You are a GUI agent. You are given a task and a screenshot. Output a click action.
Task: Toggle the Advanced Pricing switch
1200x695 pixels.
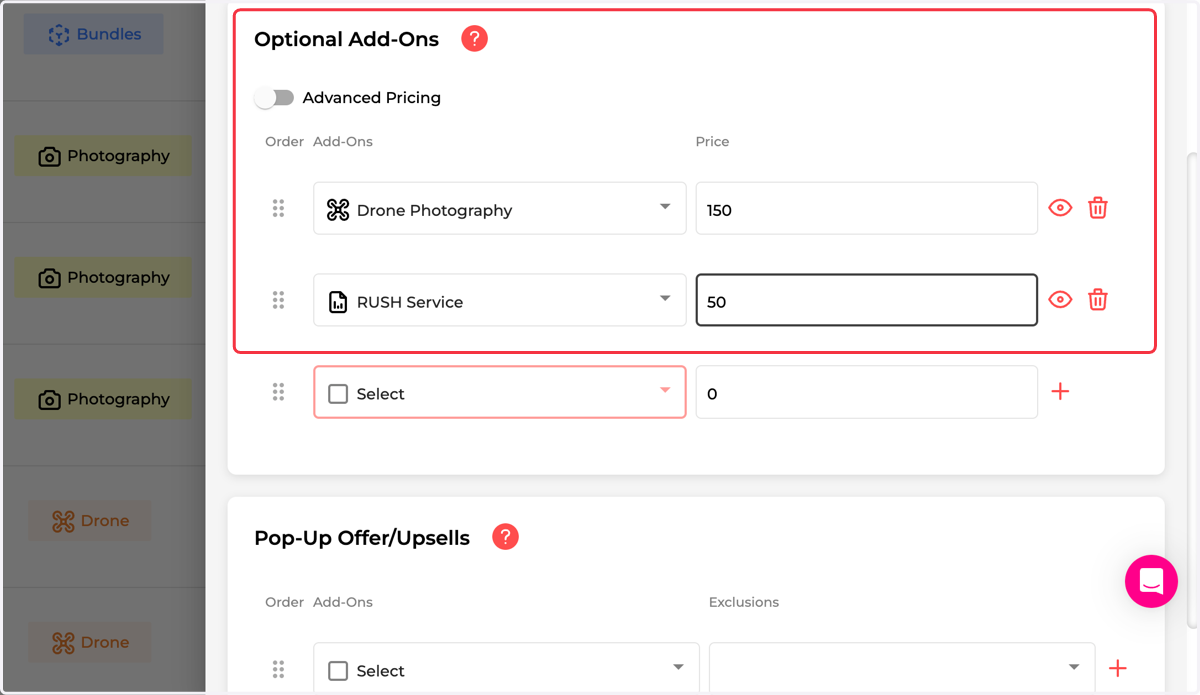(274, 97)
